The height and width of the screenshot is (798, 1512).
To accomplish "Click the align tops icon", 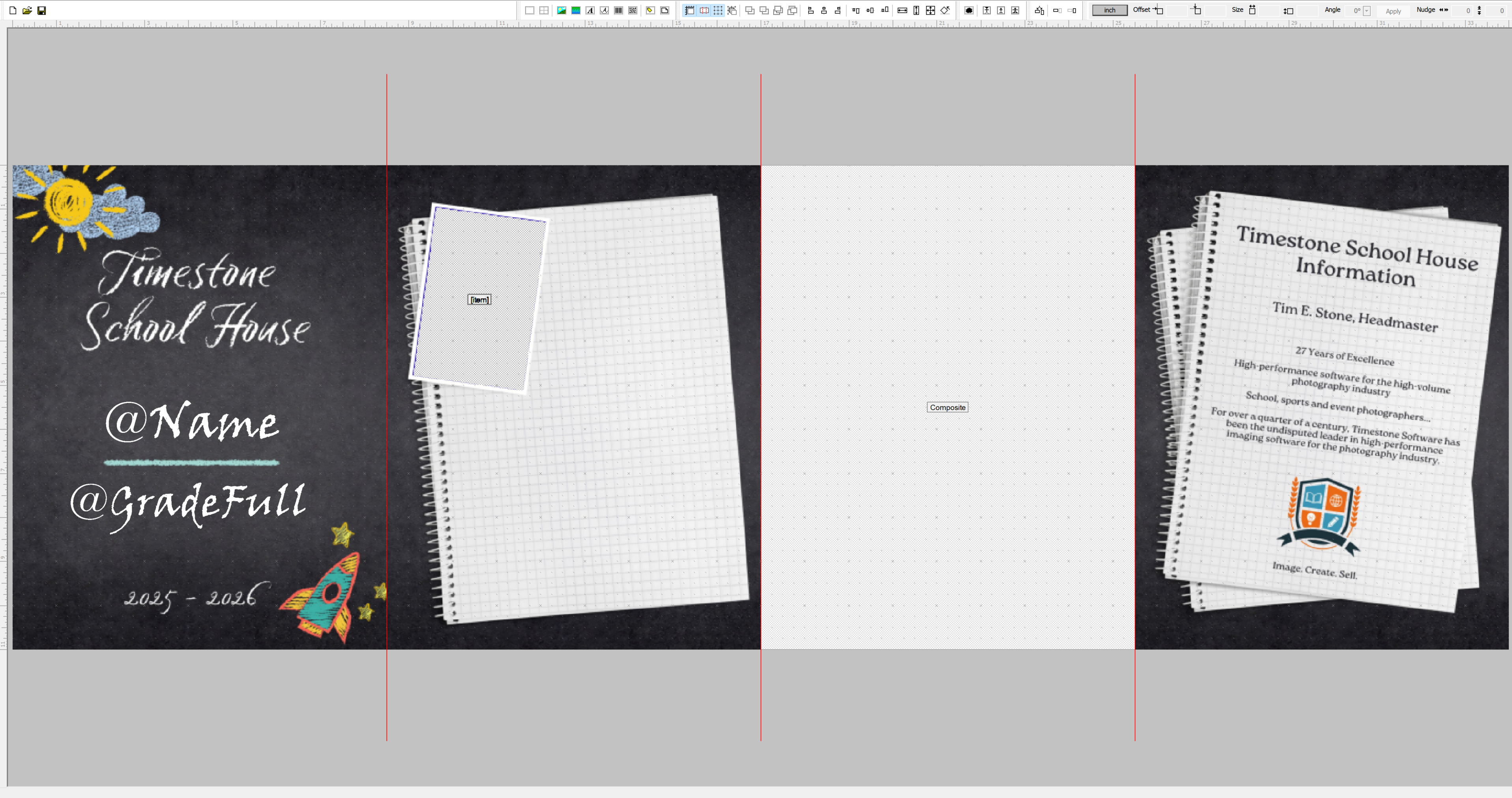I will [856, 10].
